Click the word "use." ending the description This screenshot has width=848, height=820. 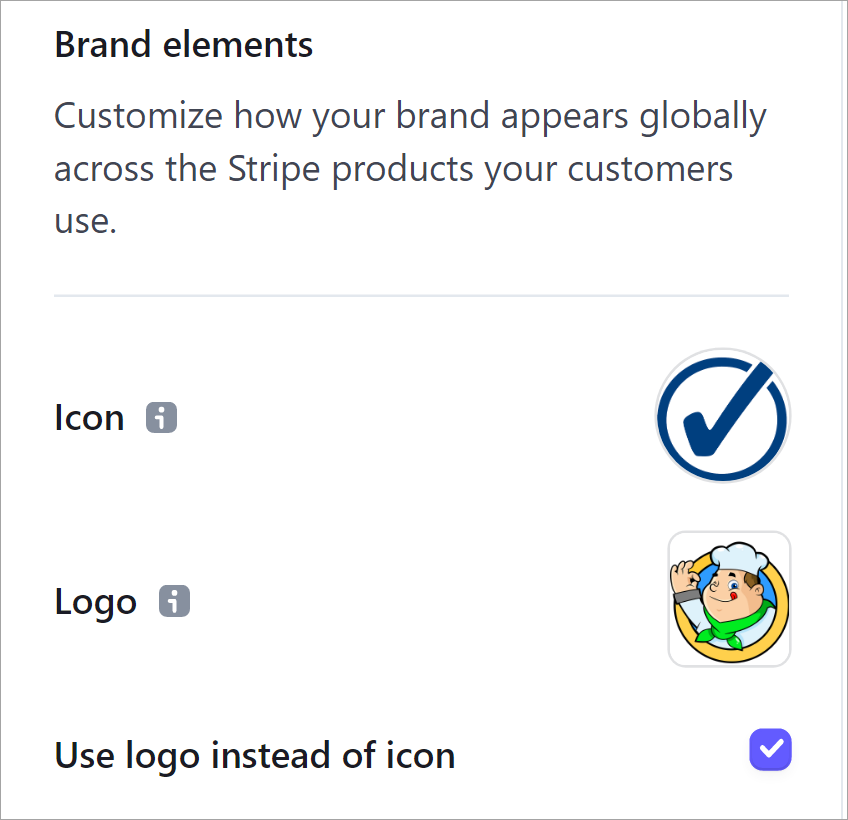tap(85, 221)
